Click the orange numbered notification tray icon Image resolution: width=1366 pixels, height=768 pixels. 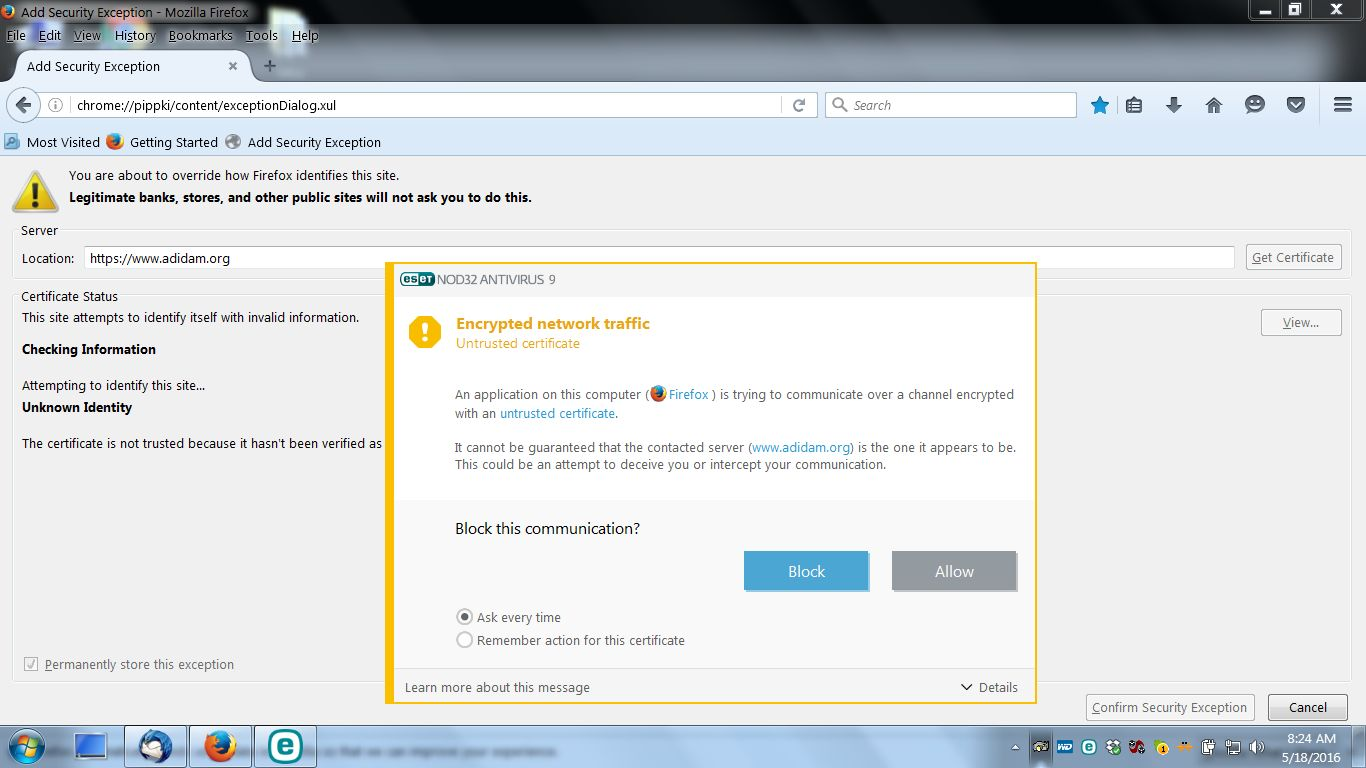coord(1161,746)
